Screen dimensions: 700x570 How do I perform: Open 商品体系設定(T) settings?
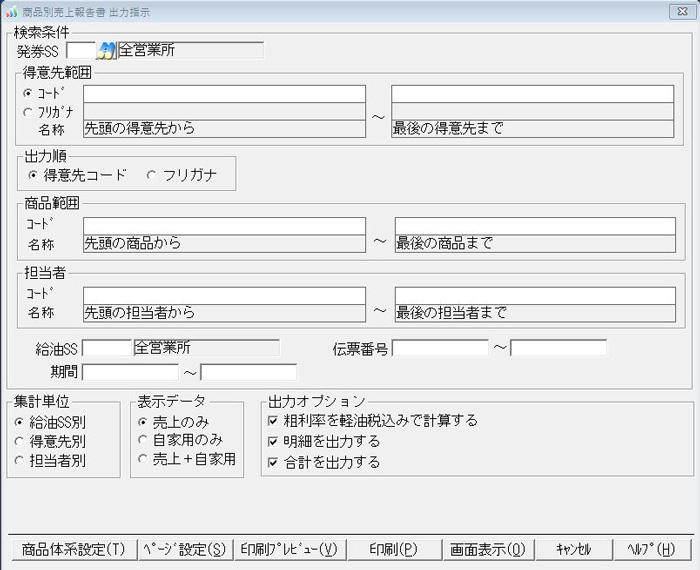point(74,549)
